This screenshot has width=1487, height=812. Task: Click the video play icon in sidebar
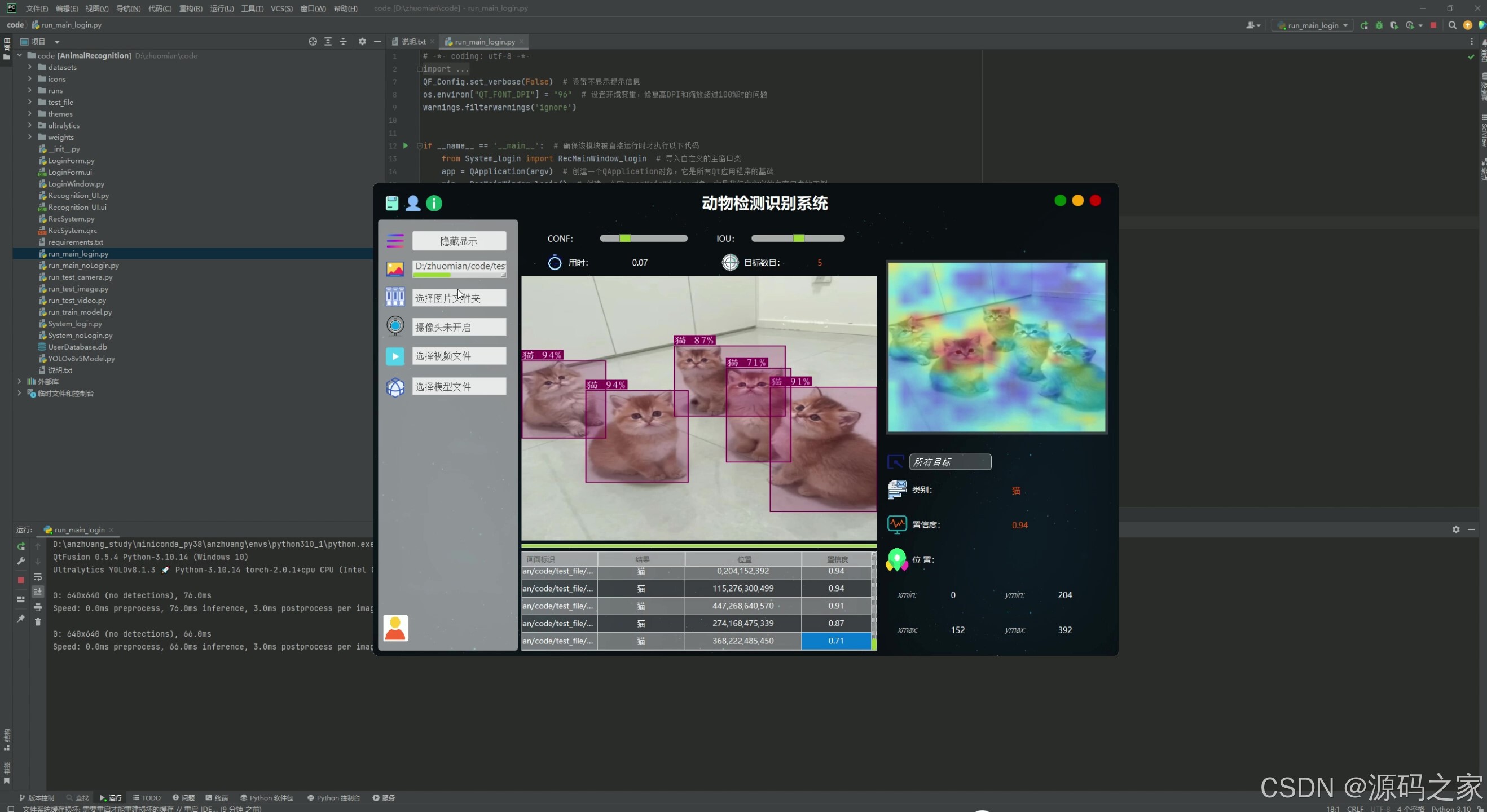(x=395, y=356)
